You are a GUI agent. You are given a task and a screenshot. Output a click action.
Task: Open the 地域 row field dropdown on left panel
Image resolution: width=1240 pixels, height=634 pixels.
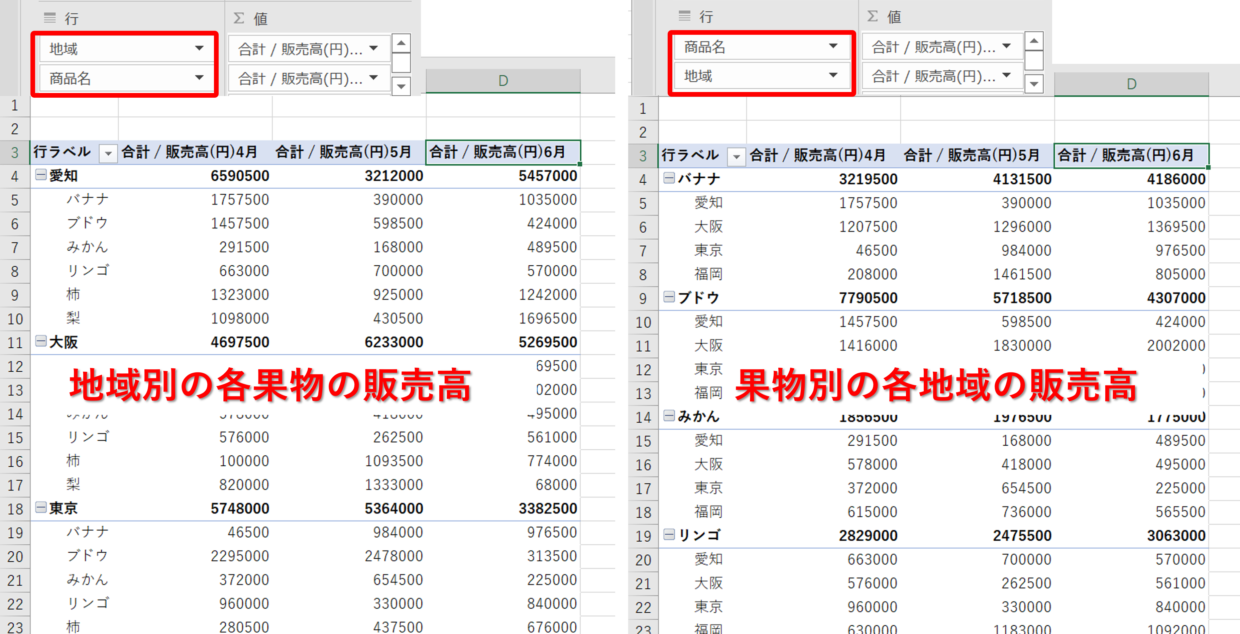pos(201,47)
